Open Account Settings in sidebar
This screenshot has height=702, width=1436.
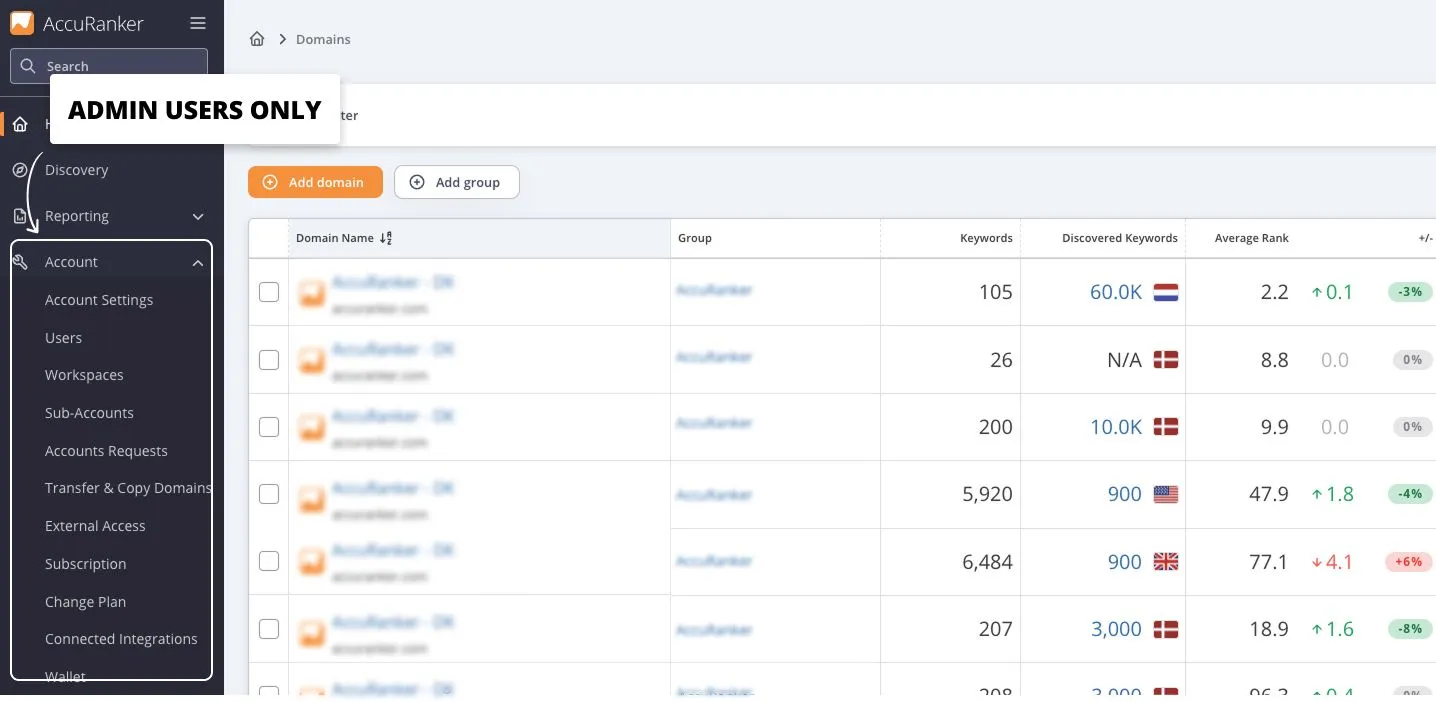[x=99, y=300]
